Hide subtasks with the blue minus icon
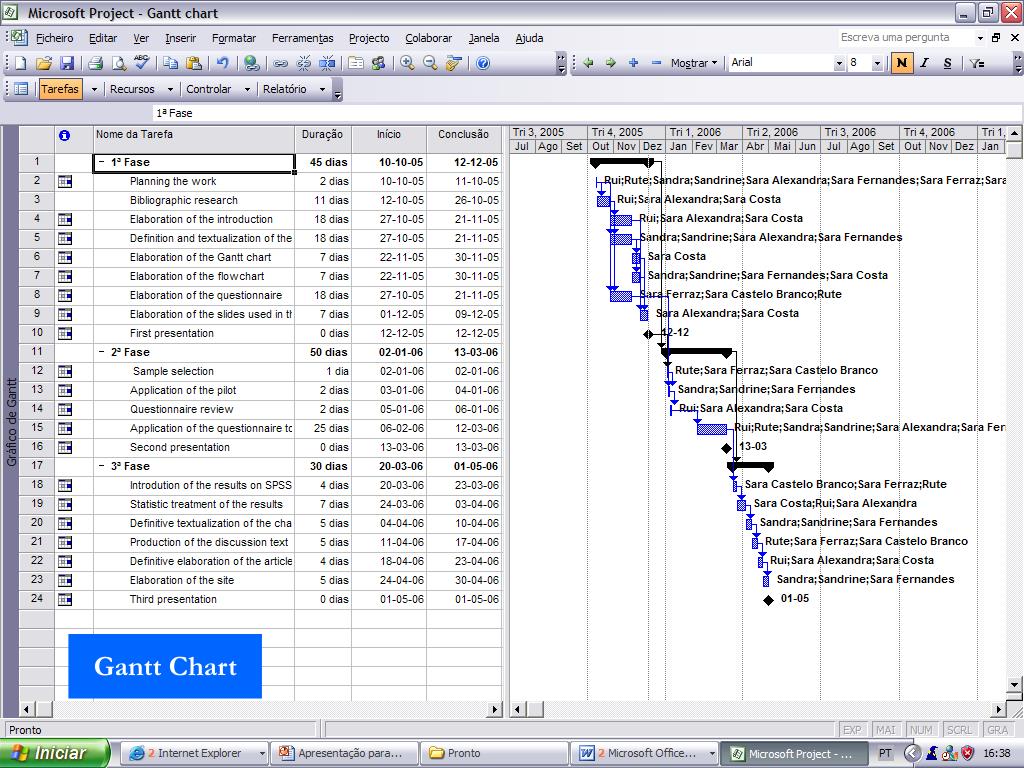This screenshot has height=768, width=1024. click(x=656, y=63)
